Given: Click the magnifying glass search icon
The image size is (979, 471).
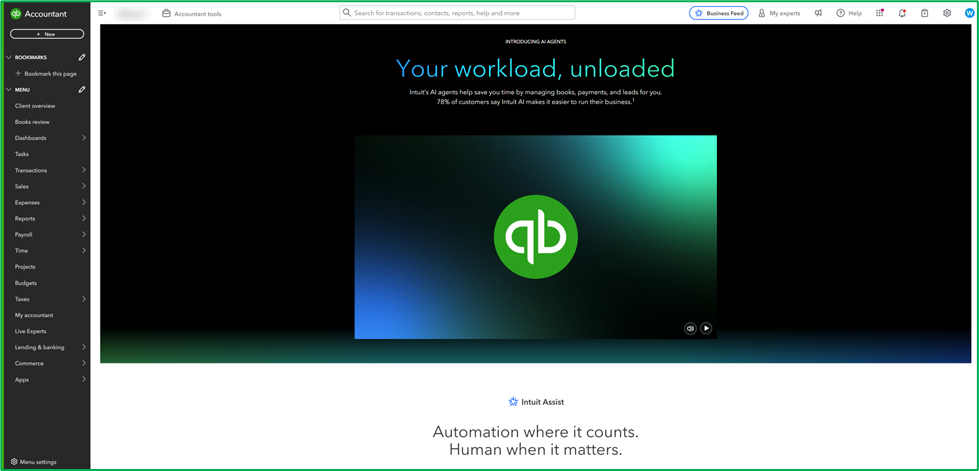Looking at the screenshot, I should tap(347, 12).
